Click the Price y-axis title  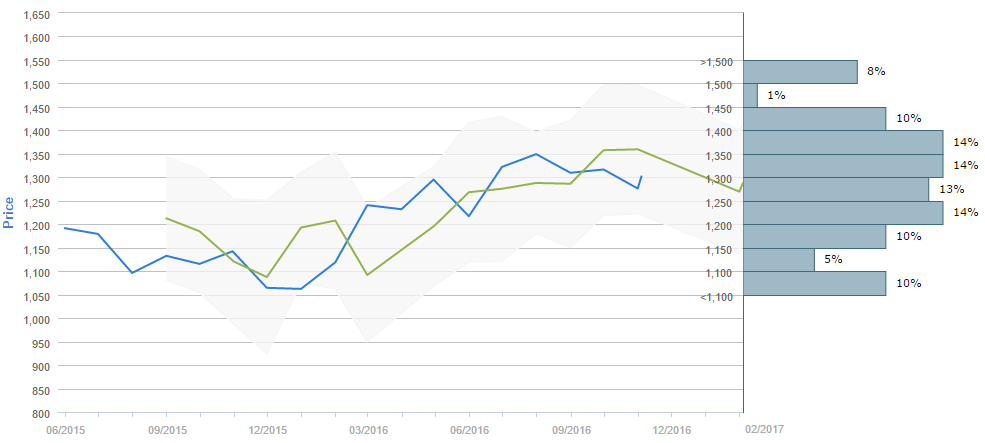coord(9,212)
